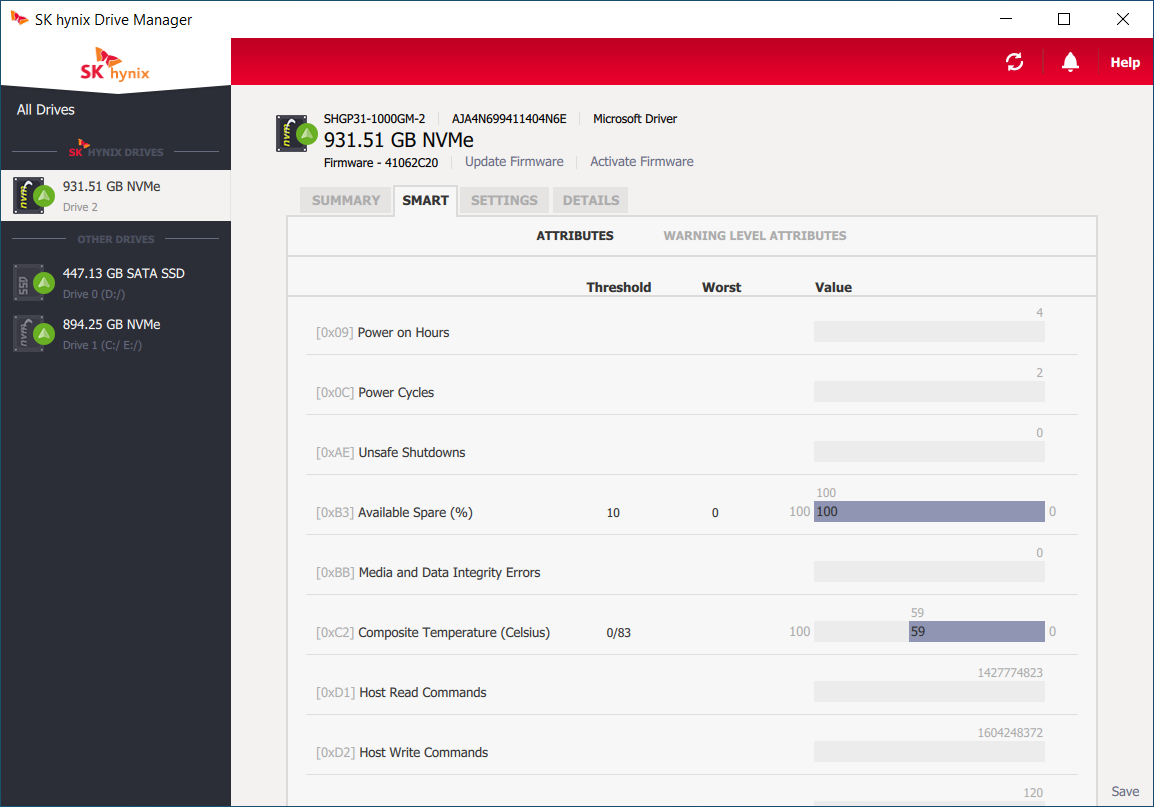This screenshot has width=1154, height=807.
Task: Select the ATTRIBUTES sub-tab
Action: click(575, 235)
